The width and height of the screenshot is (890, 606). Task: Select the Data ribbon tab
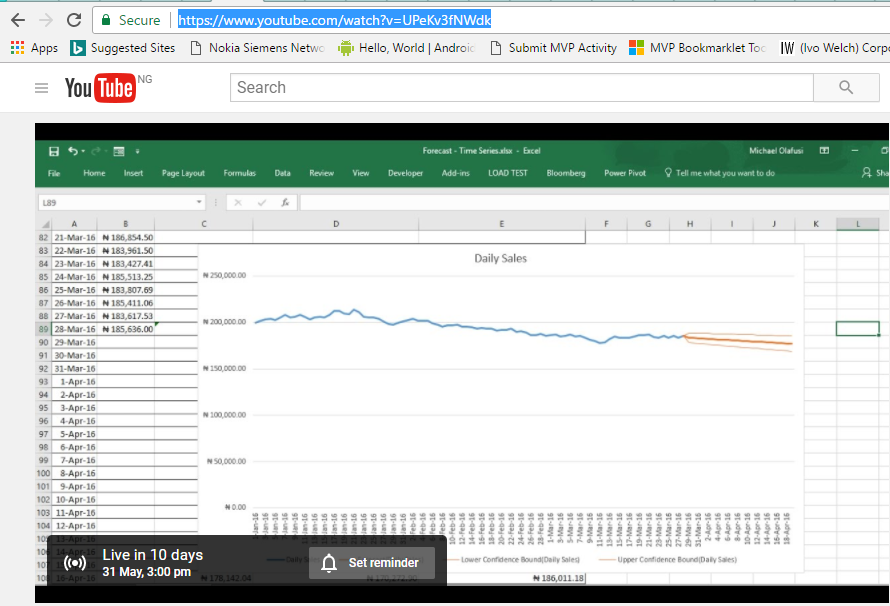click(283, 173)
